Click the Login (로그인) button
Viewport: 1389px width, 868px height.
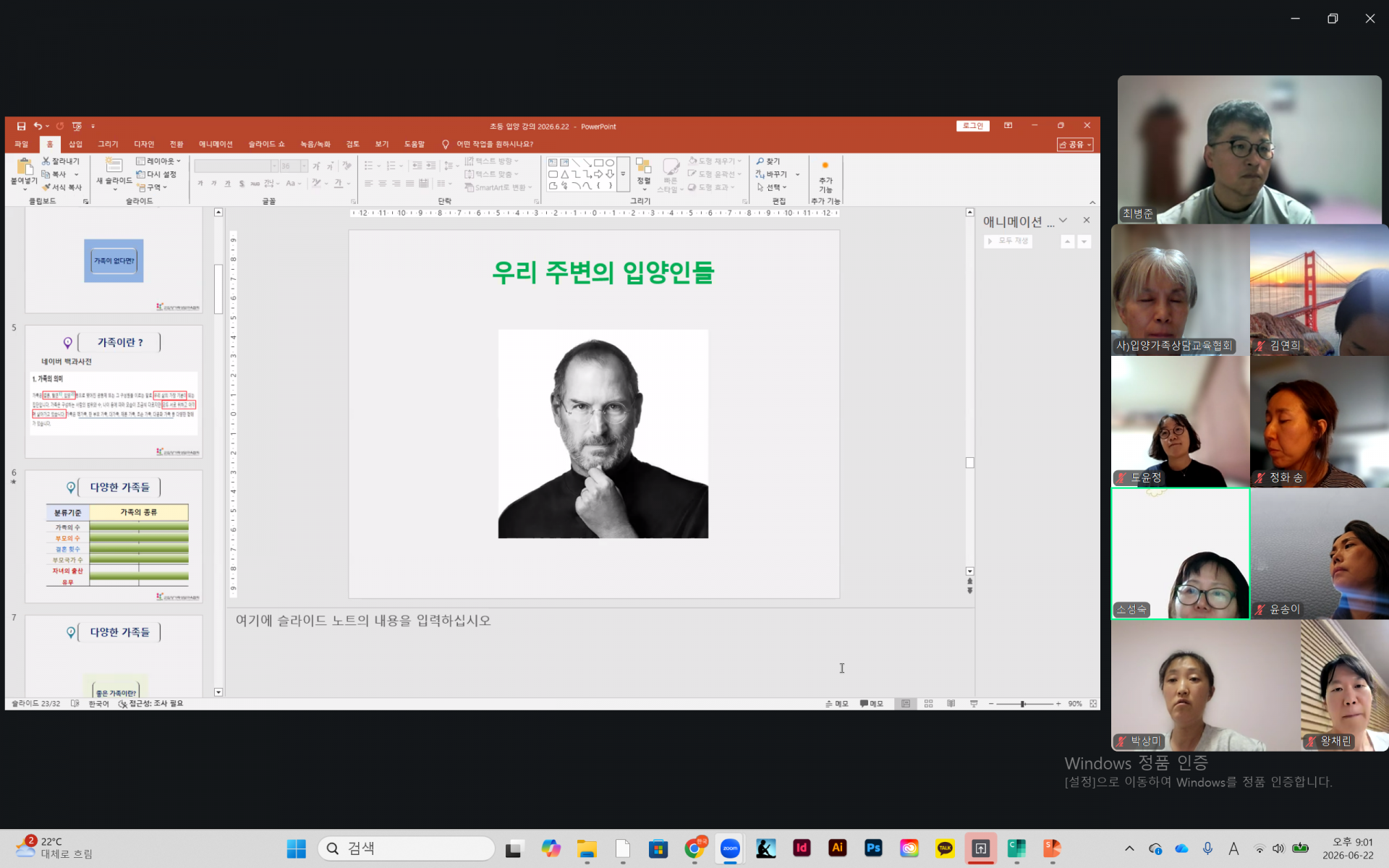pos(973,126)
